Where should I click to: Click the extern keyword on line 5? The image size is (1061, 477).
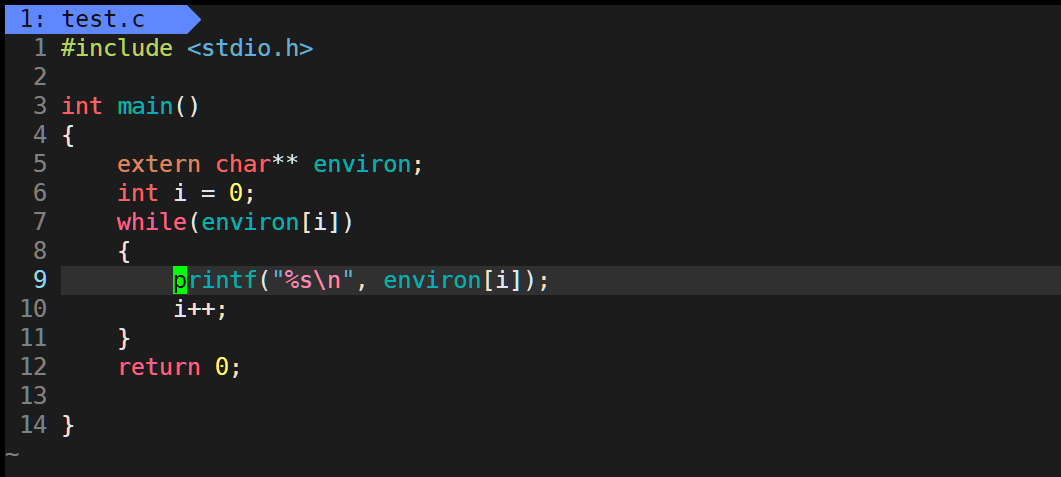point(159,164)
